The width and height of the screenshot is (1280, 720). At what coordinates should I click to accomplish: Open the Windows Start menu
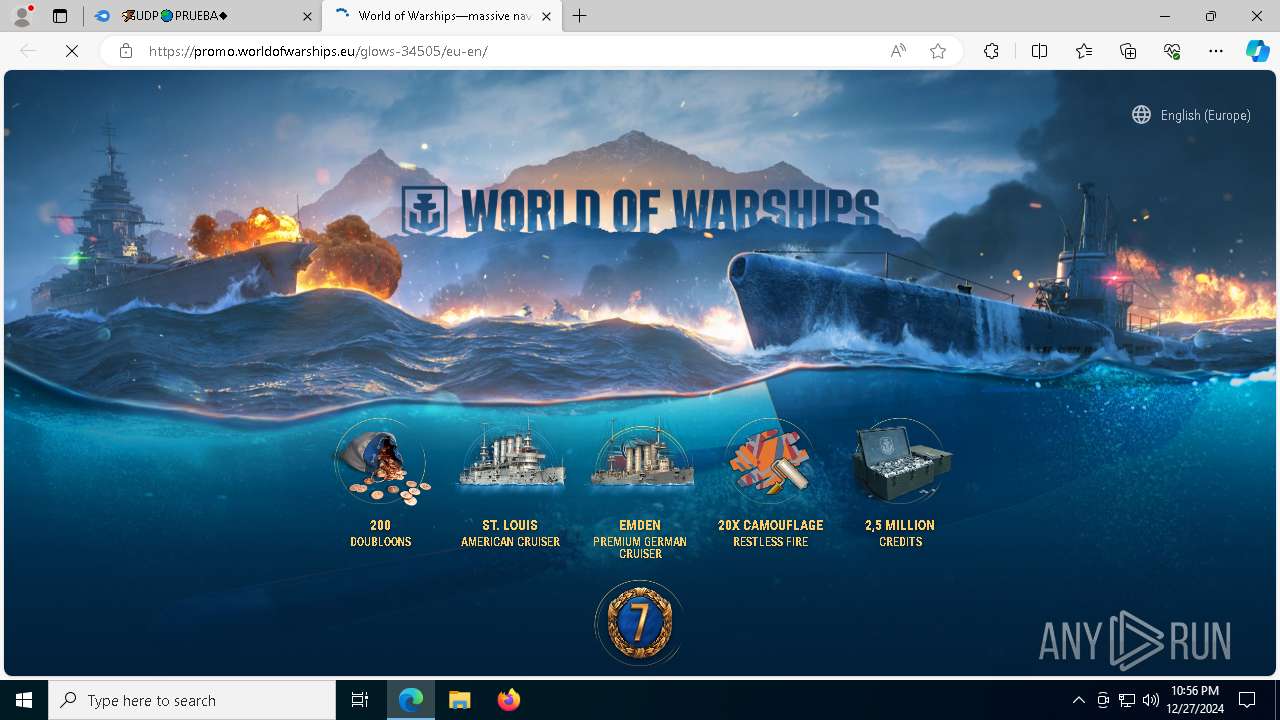24,700
